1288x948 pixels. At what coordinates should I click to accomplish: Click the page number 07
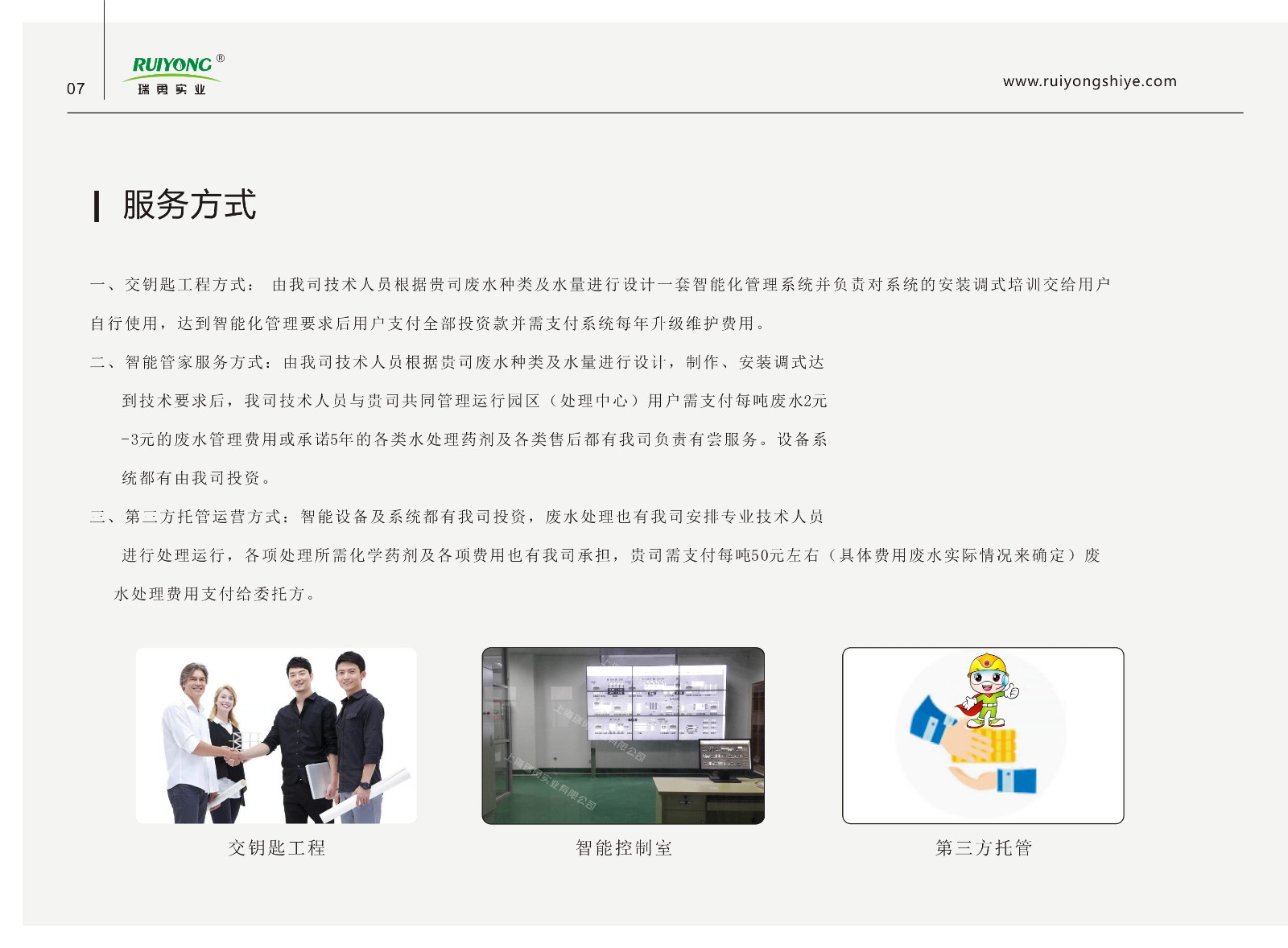coord(76,89)
